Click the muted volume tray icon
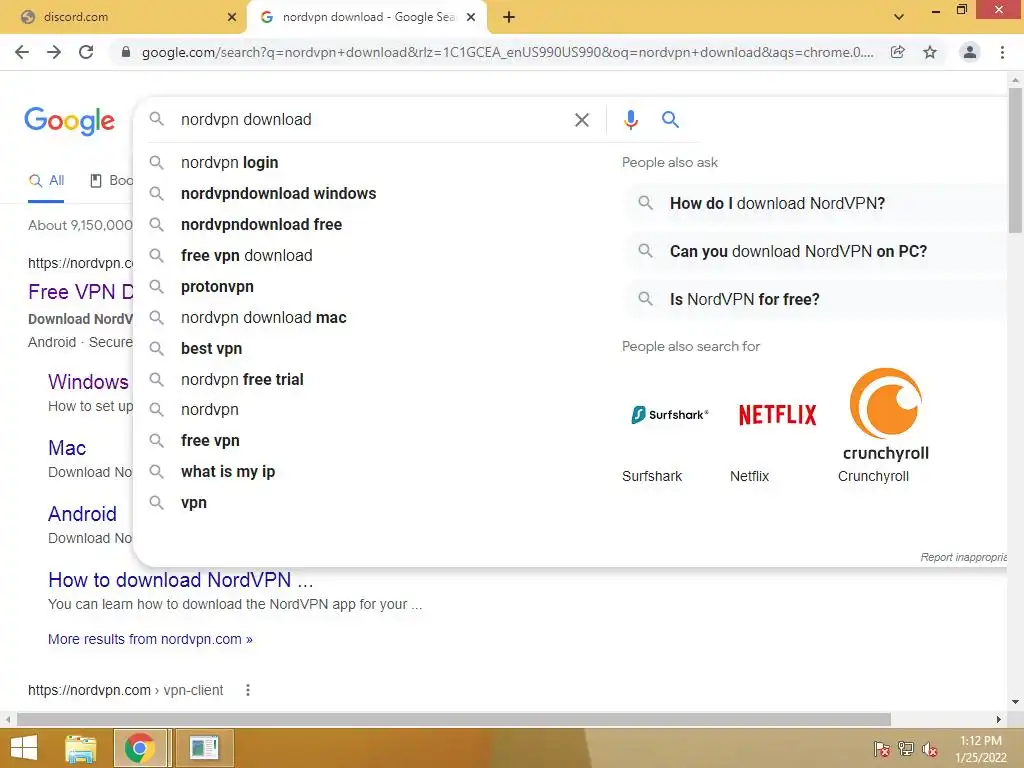Image resolution: width=1024 pixels, height=768 pixels. pos(930,749)
